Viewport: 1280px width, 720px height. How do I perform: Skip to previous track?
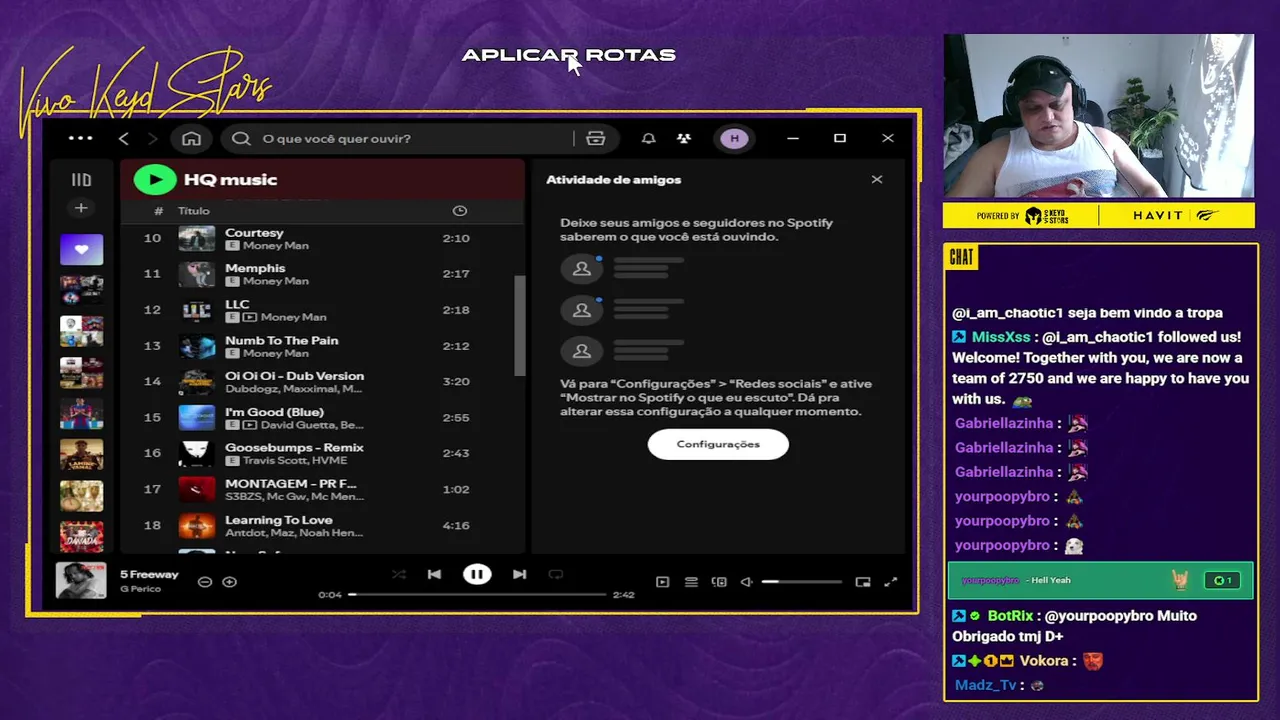click(x=434, y=574)
